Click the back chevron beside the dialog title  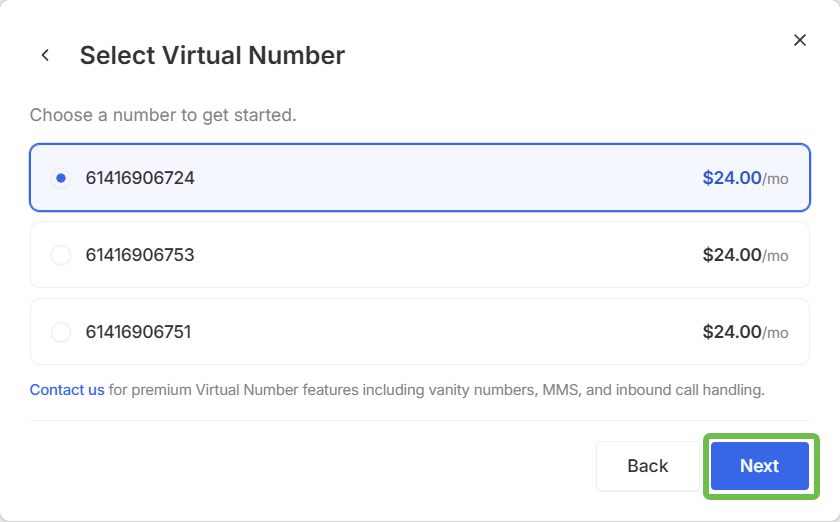46,55
